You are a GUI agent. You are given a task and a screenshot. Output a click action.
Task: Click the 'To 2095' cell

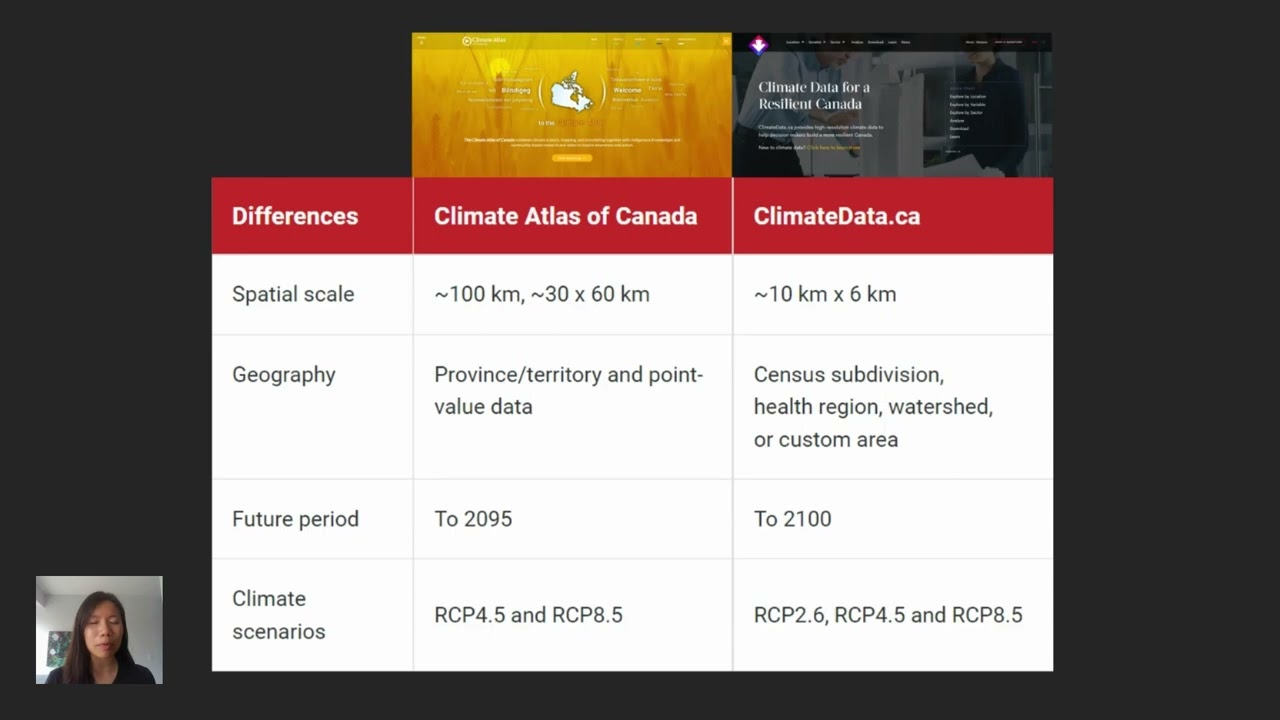click(x=573, y=519)
